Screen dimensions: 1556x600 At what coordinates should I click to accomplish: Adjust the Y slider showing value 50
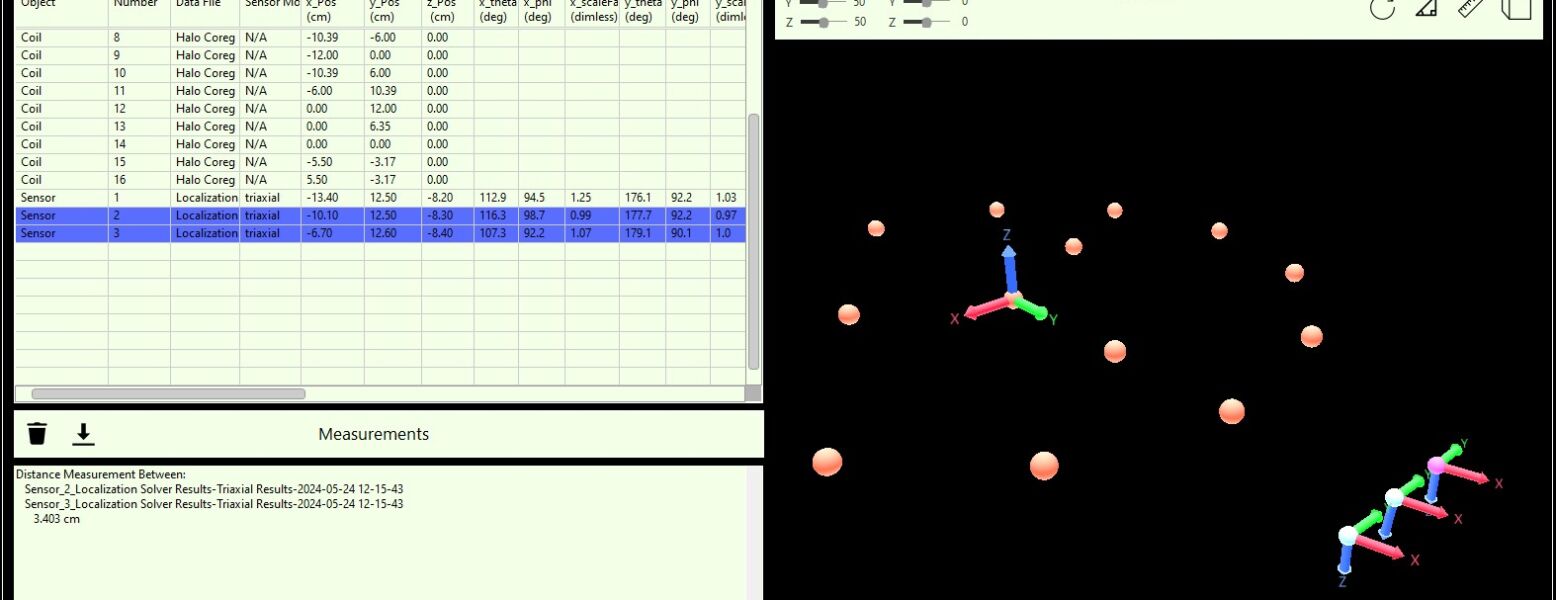(x=824, y=3)
